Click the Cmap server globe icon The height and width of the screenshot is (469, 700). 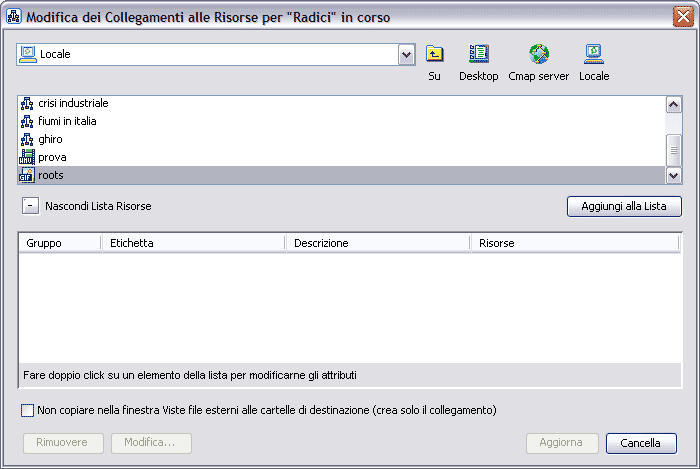(538, 55)
